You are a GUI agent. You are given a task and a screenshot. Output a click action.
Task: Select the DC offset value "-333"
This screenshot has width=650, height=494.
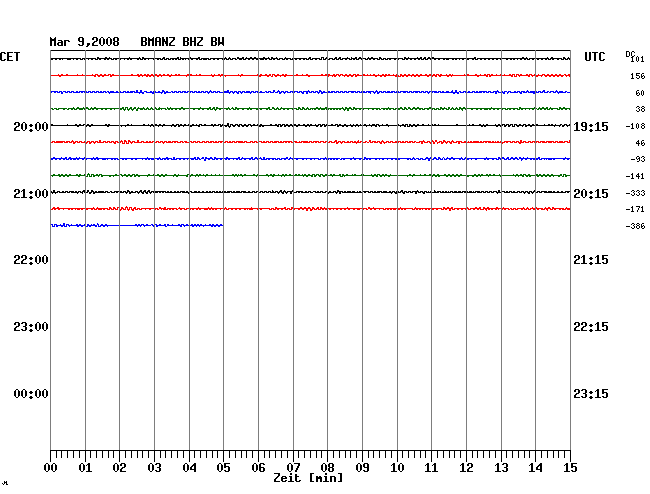point(635,193)
